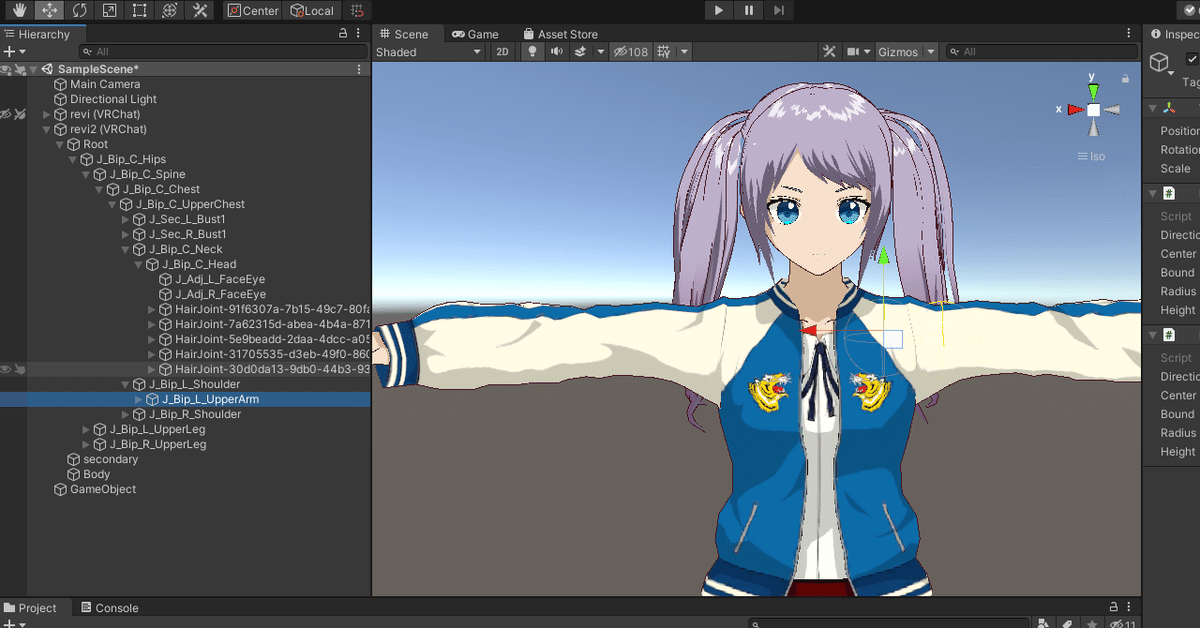The height and width of the screenshot is (628, 1200).
Task: Click the green Y axis on orientation gizmo
Action: [1093, 92]
